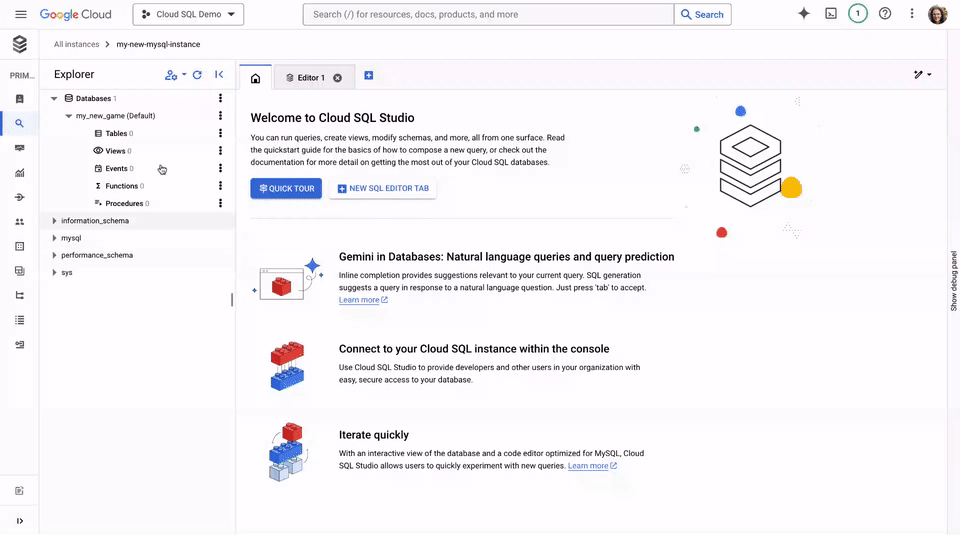Go to the home tab
The height and width of the screenshot is (535, 960).
click(x=255, y=78)
